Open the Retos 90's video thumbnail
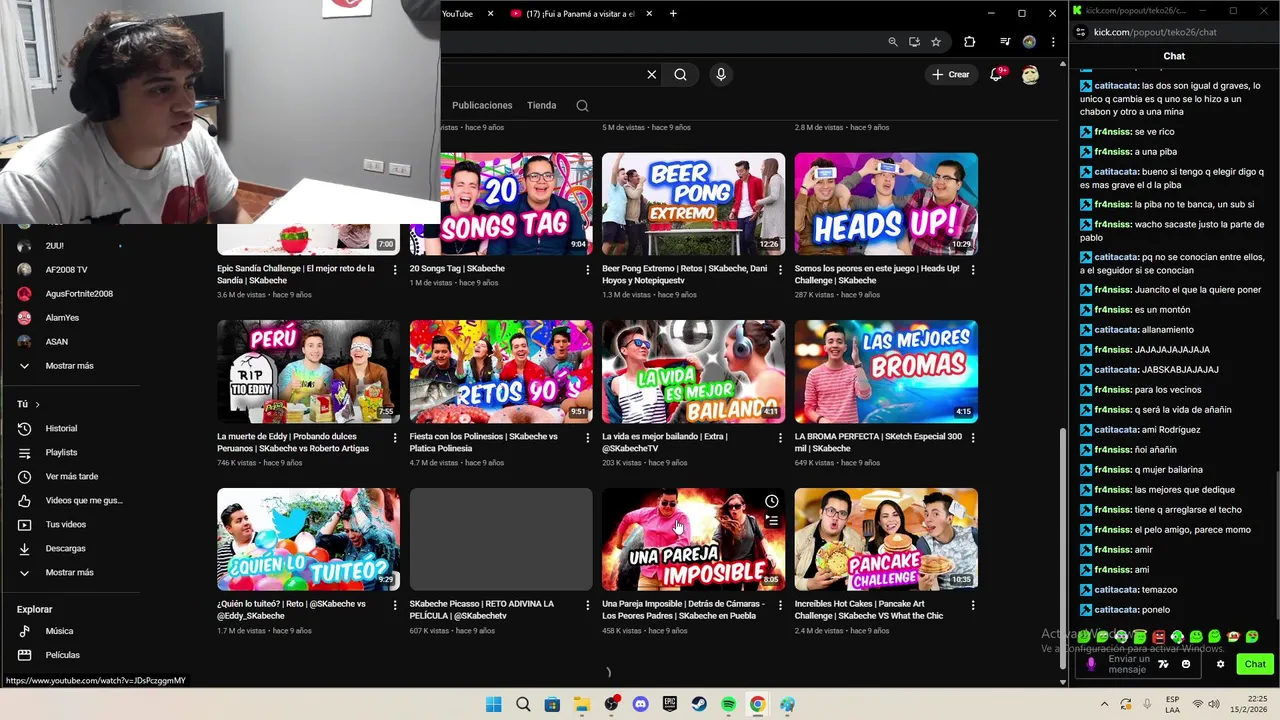The height and width of the screenshot is (720, 1280). tap(501, 372)
